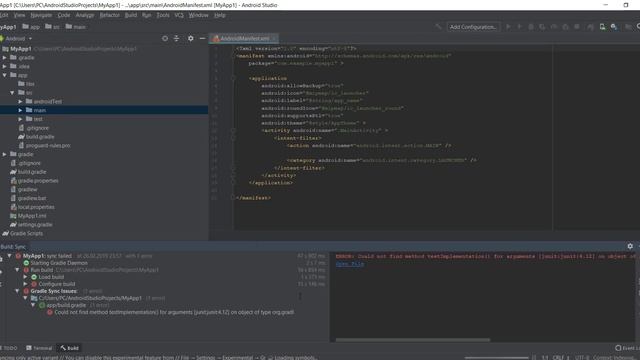Open the Analyze menu
This screenshot has width=640, height=360.
point(85,15)
